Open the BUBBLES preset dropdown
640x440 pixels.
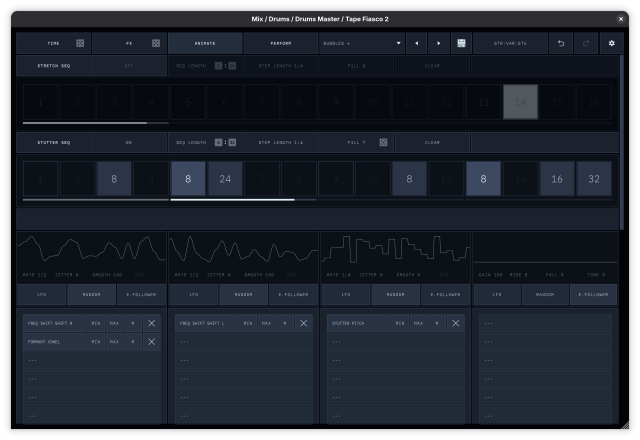pyautogui.click(x=362, y=43)
